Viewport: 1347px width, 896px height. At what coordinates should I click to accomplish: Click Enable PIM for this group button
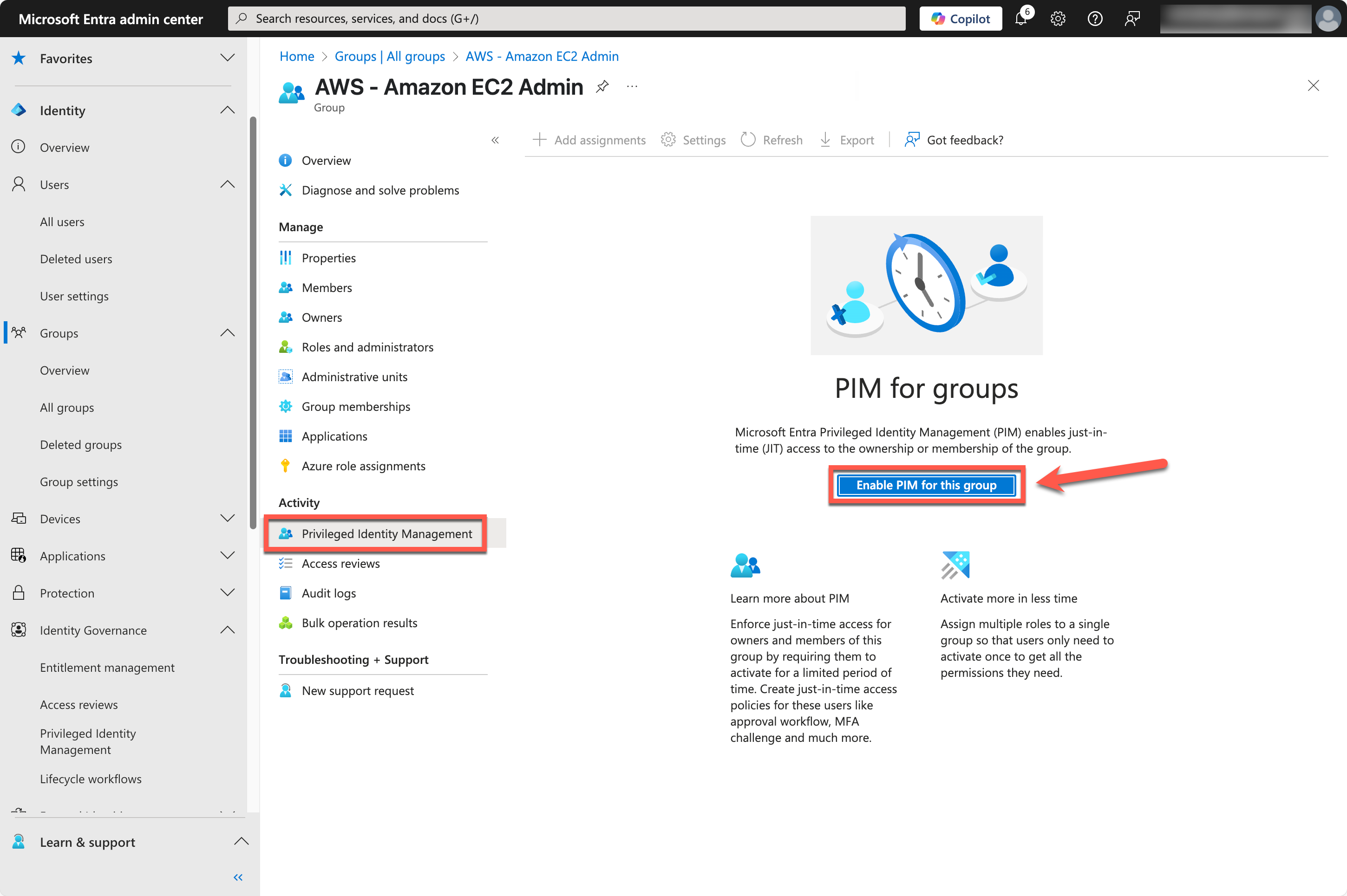point(926,485)
